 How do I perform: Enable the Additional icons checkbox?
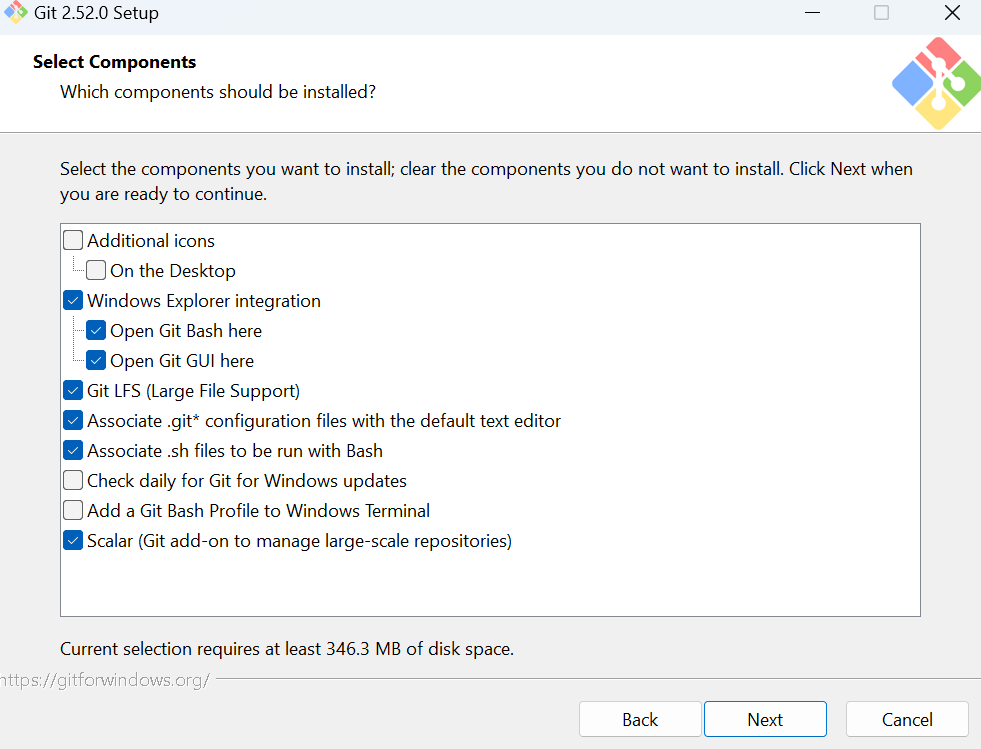coord(73,241)
